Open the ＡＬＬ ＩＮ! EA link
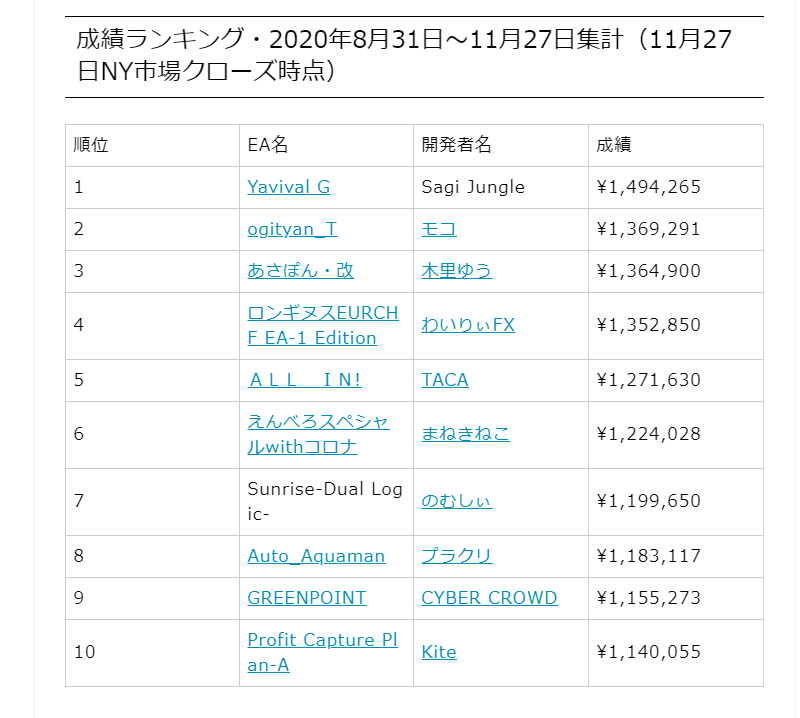This screenshot has width=800, height=718. [304, 380]
